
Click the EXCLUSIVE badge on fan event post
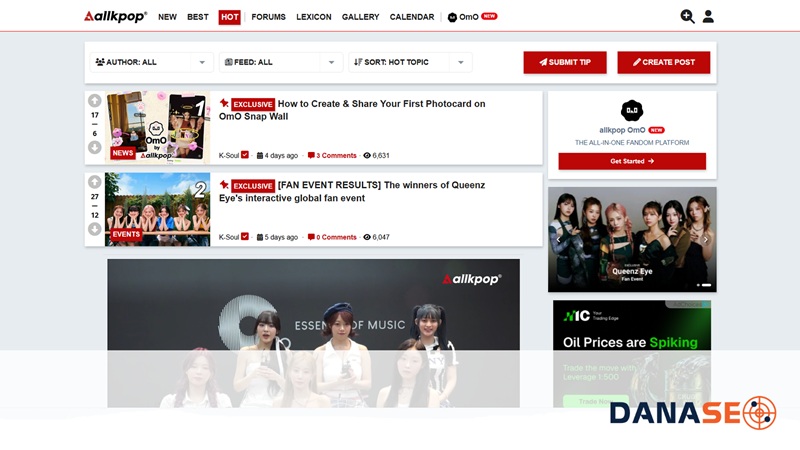[x=253, y=186]
